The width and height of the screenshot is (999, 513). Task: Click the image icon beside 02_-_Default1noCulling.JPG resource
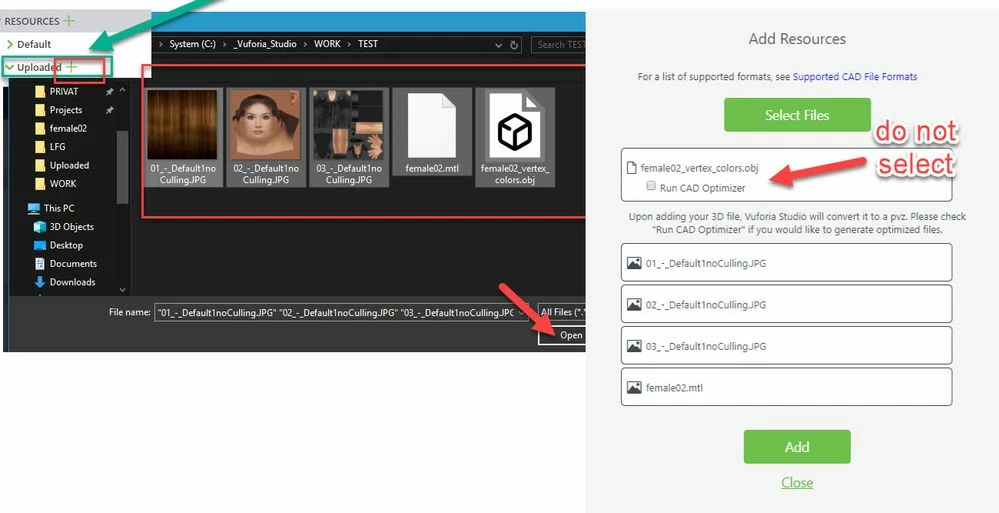[634, 305]
